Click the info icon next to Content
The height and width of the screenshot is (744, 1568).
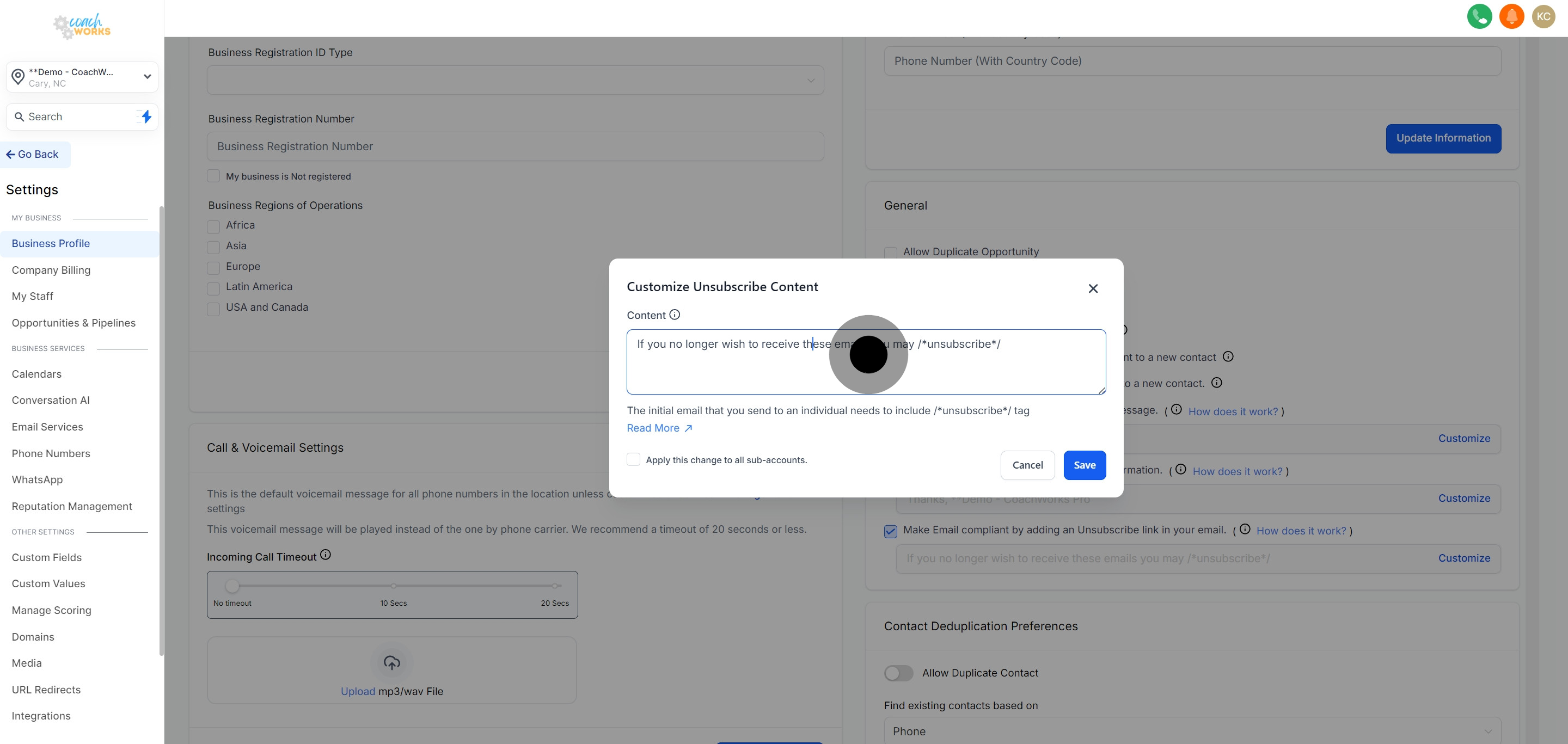[675, 315]
